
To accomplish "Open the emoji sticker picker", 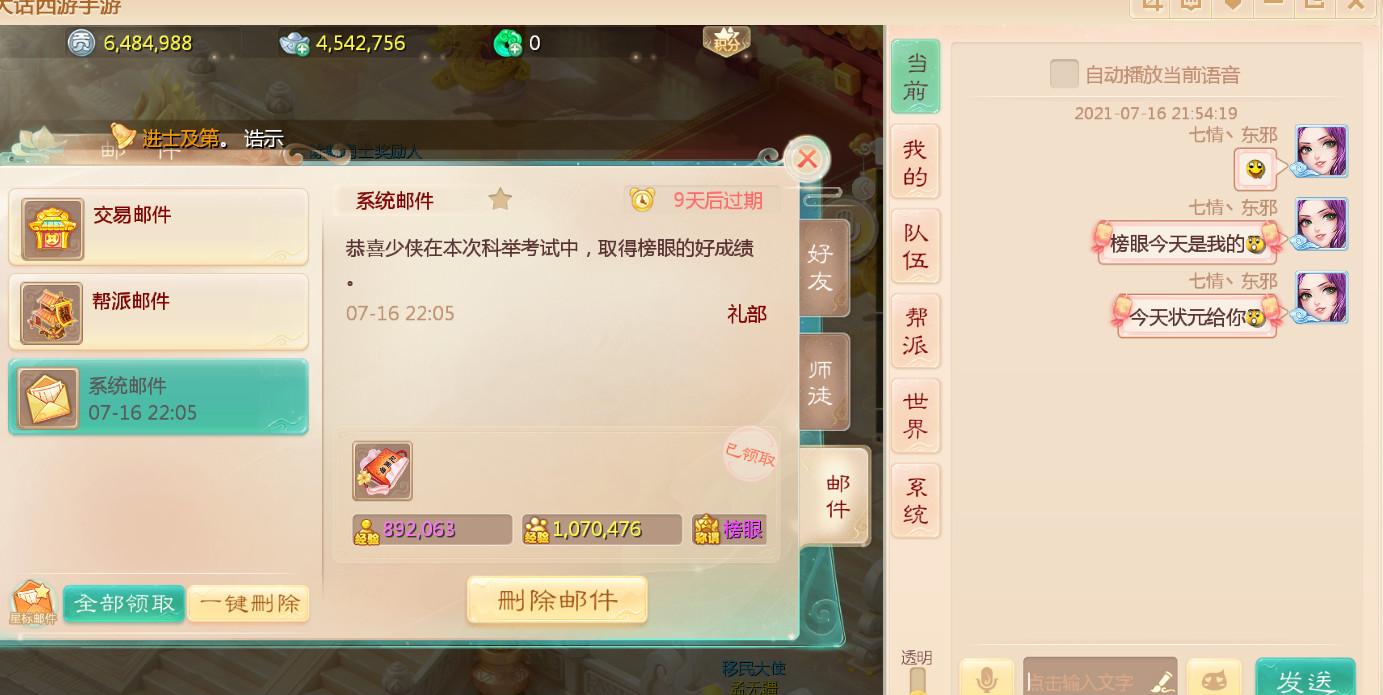I will [1214, 679].
